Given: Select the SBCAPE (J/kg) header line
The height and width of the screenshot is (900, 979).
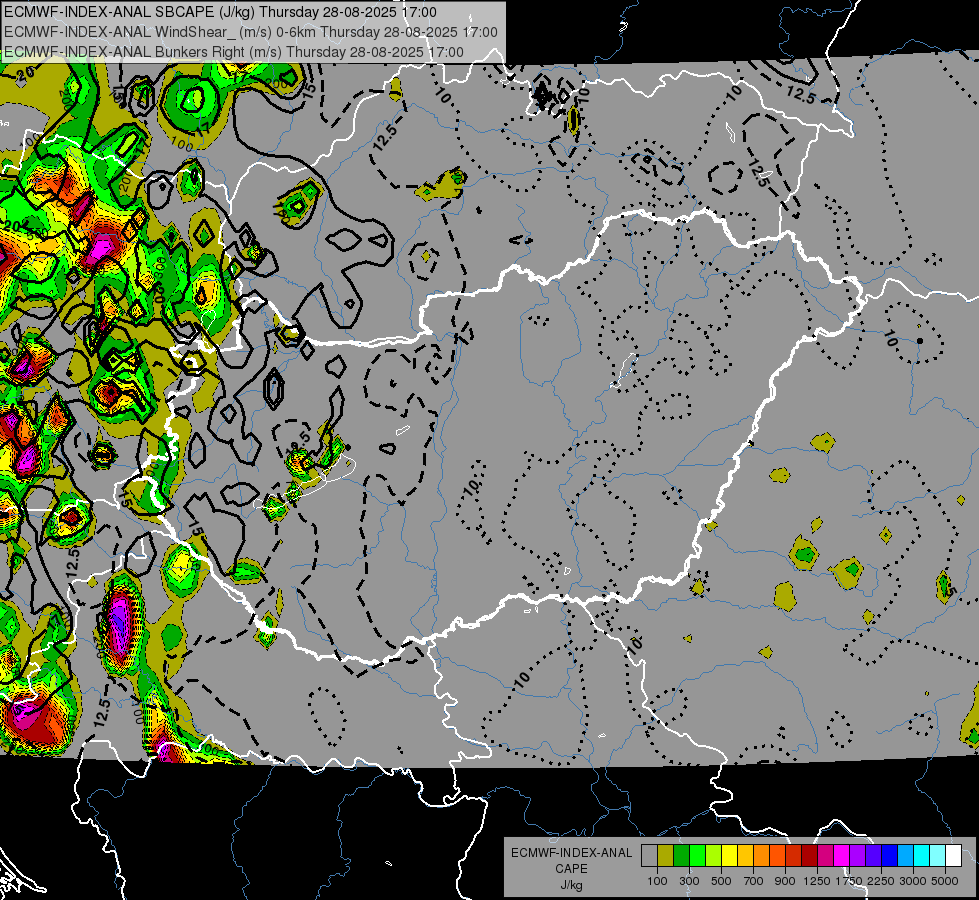Looking at the screenshot, I should click(220, 12).
